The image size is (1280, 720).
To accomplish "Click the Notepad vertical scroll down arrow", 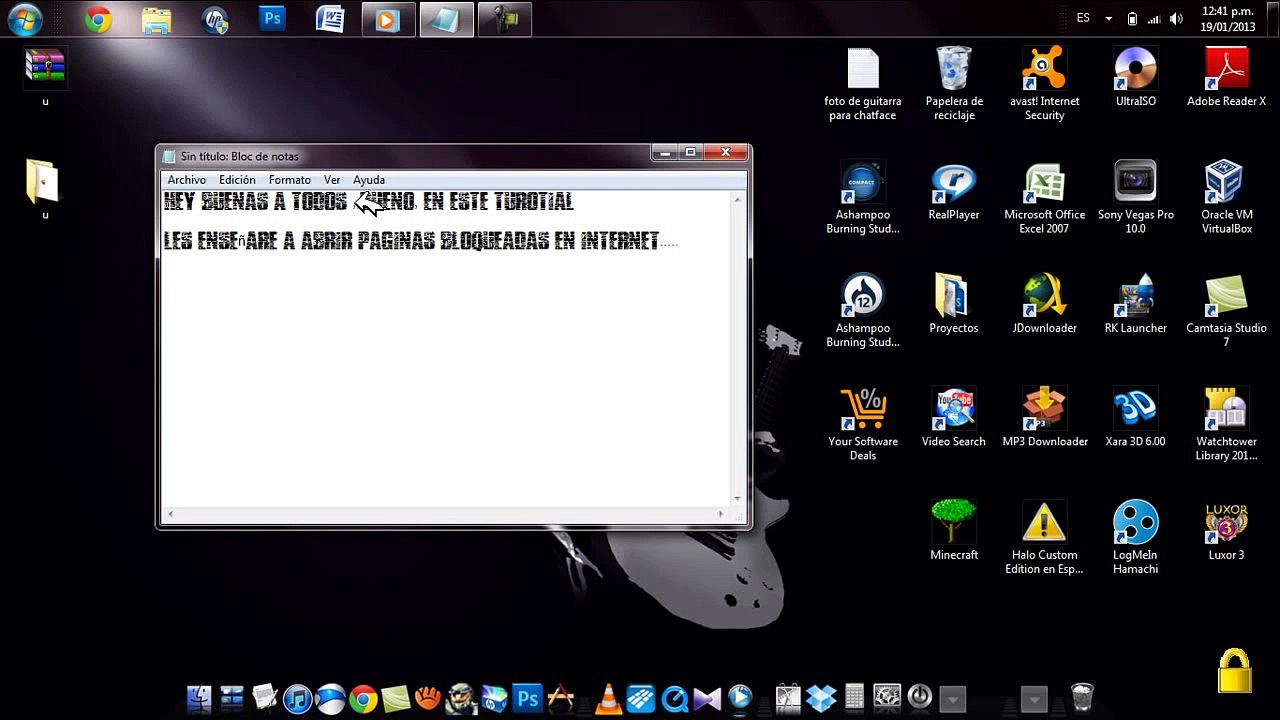I will click(x=738, y=498).
